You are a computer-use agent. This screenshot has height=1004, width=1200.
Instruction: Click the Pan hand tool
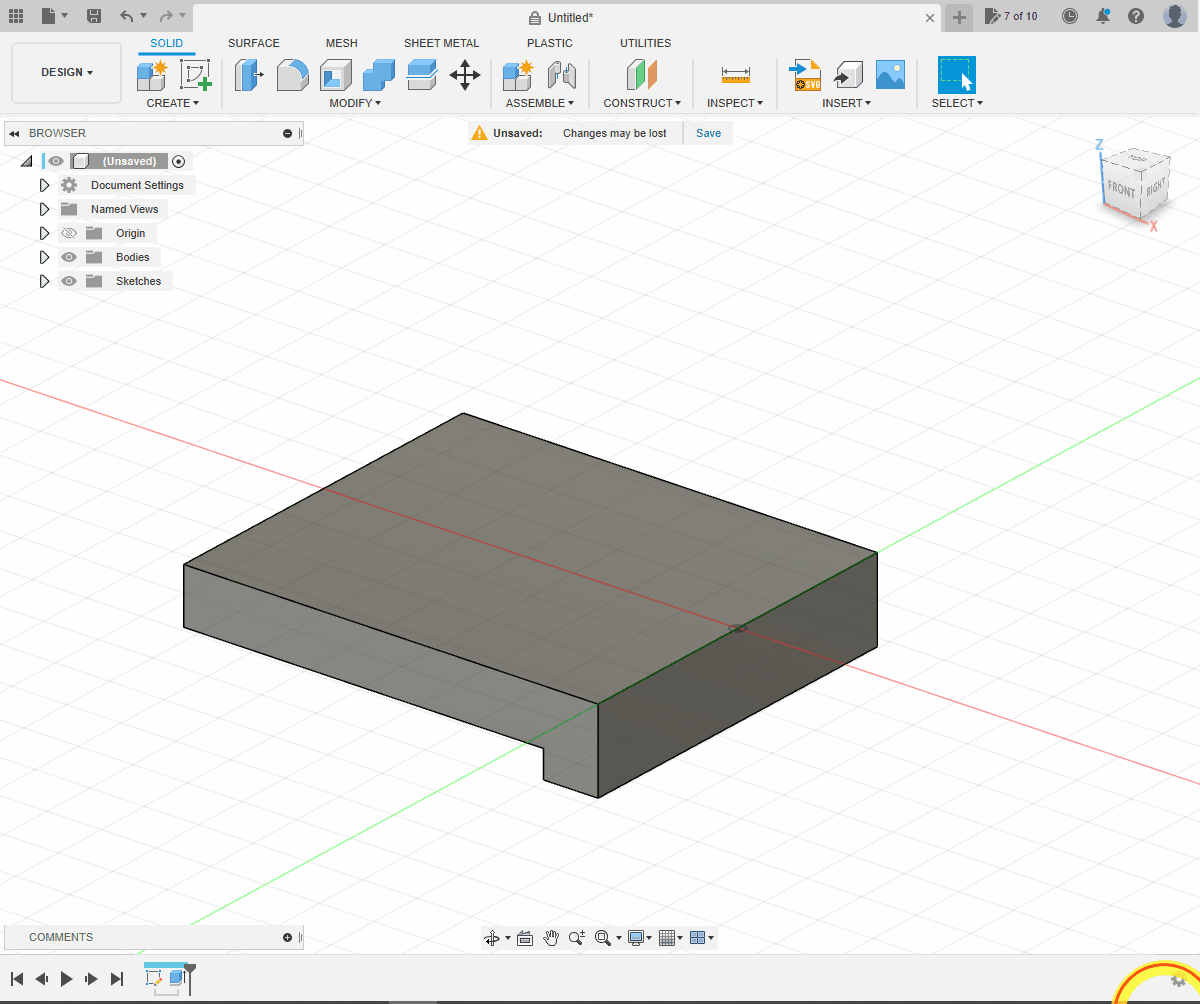551,938
